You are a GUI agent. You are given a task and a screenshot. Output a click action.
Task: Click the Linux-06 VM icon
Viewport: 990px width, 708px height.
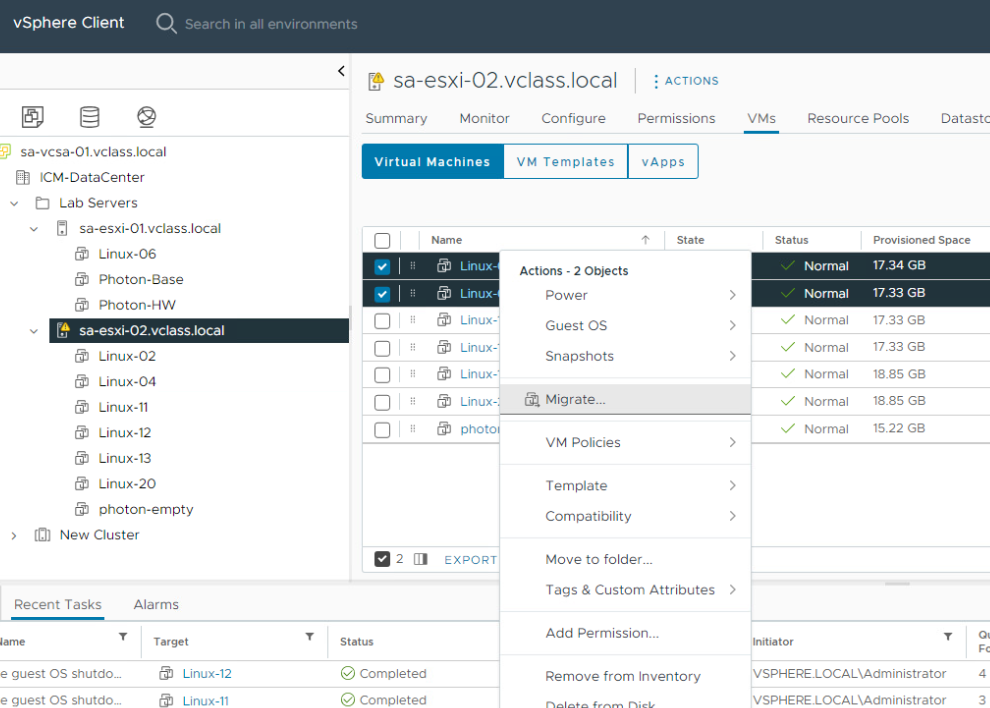(x=81, y=254)
